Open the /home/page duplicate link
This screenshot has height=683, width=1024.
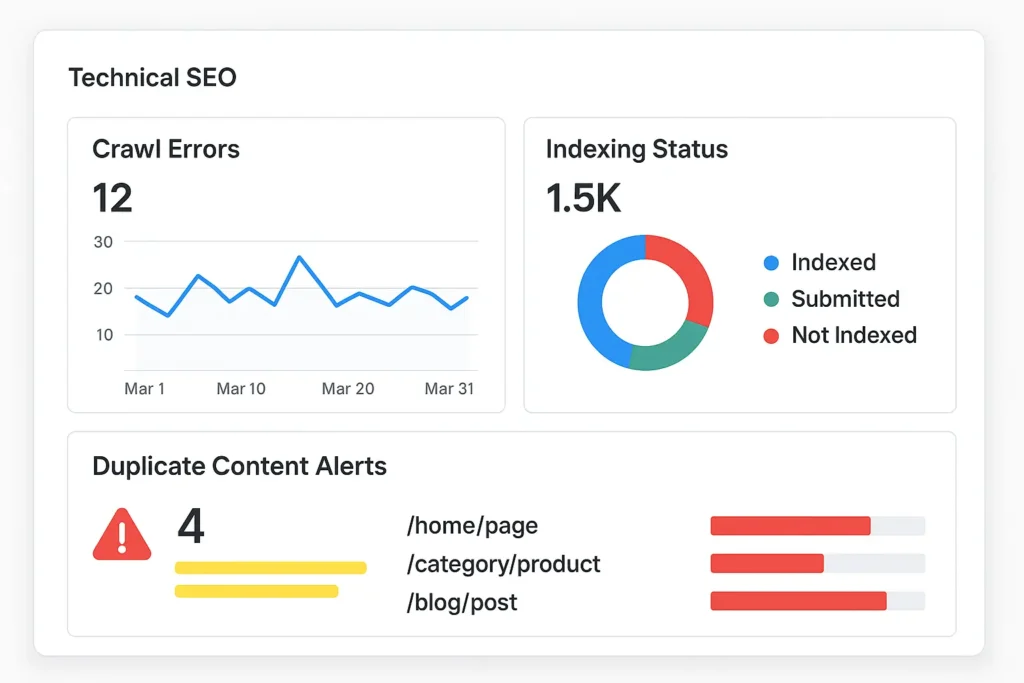[472, 526]
